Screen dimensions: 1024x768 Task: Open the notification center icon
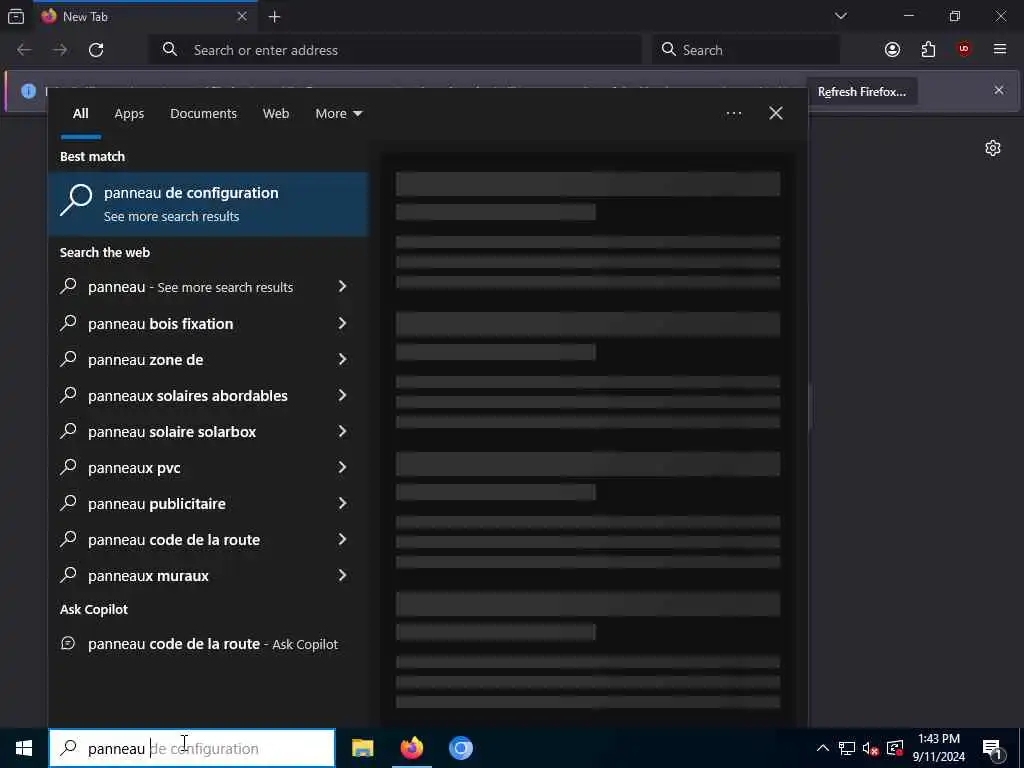click(x=992, y=748)
